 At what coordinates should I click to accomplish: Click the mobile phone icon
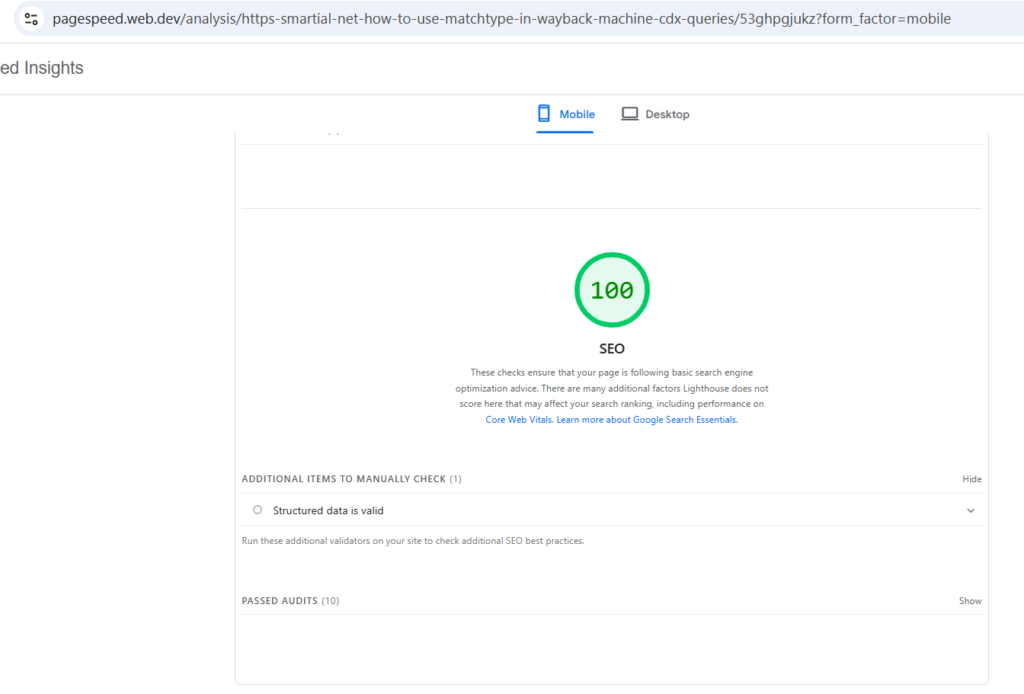[544, 114]
